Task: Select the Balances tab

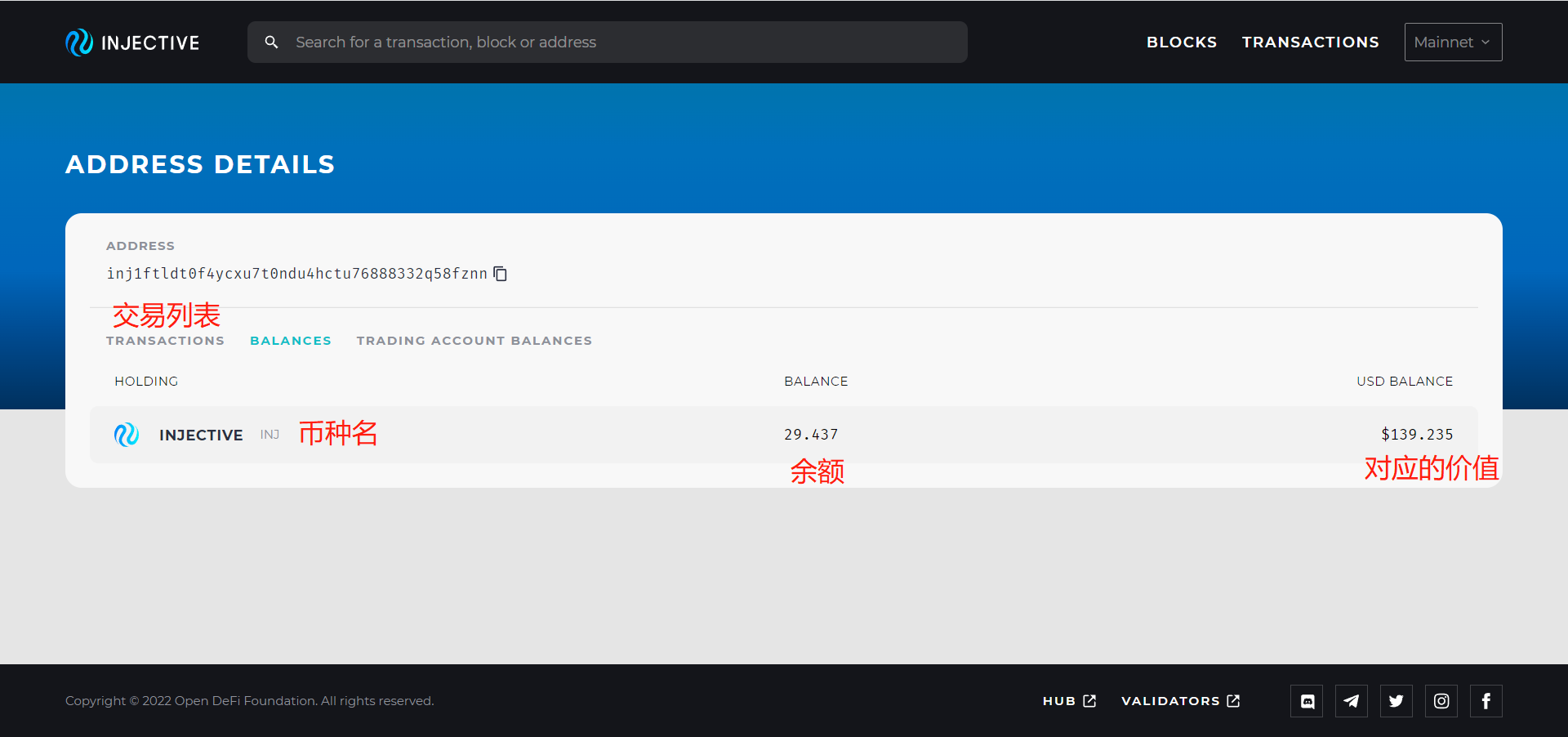Action: pos(291,341)
